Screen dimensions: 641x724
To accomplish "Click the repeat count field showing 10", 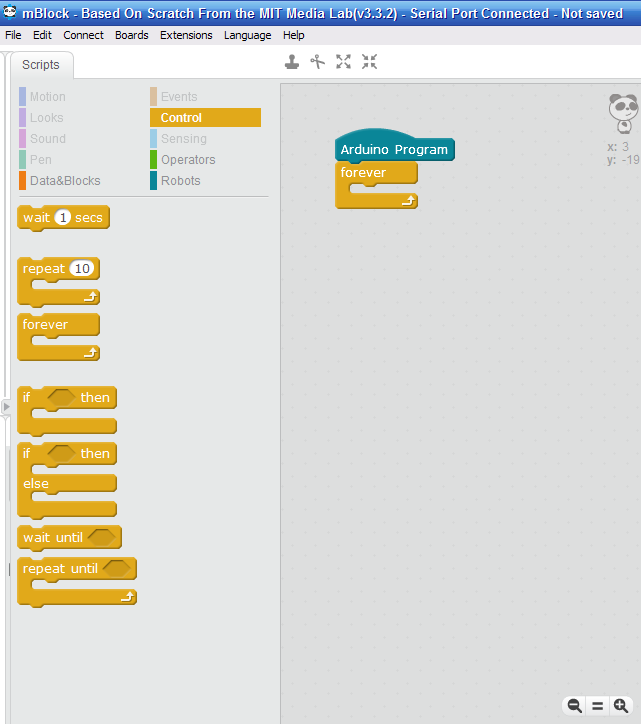I will tap(82, 268).
